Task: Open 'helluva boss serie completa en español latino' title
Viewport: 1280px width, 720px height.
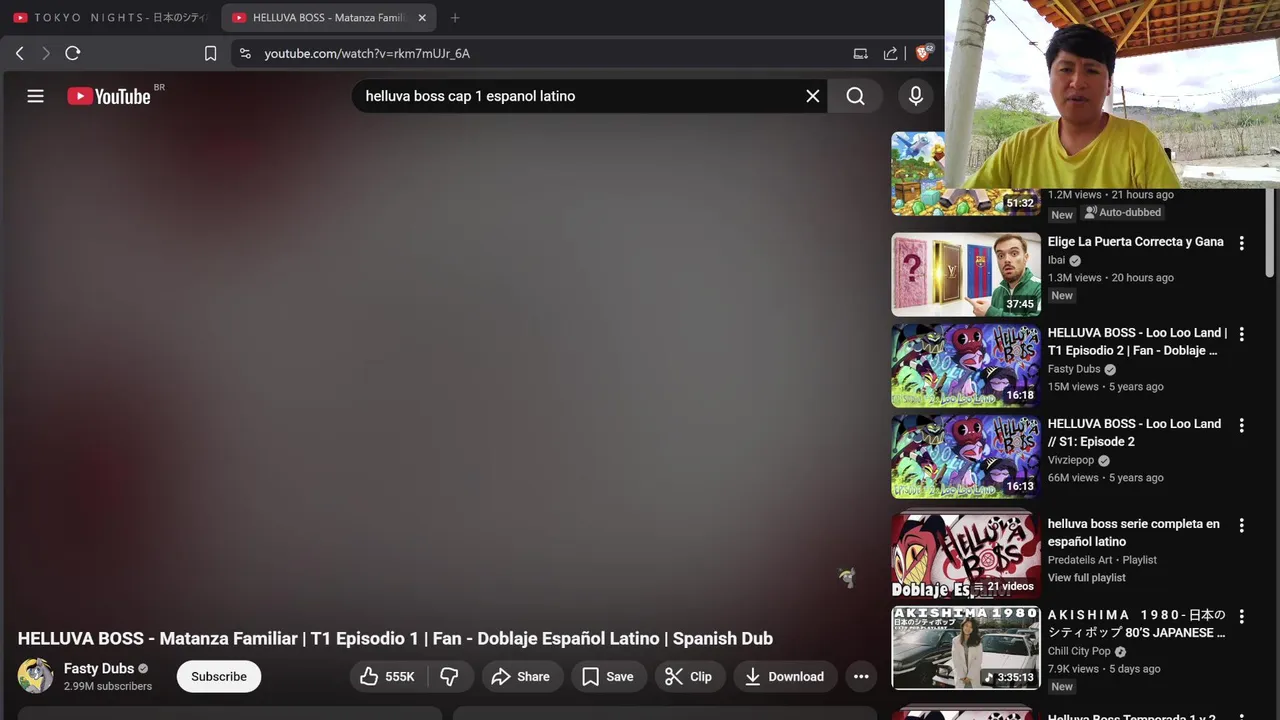Action: pos(1134,533)
